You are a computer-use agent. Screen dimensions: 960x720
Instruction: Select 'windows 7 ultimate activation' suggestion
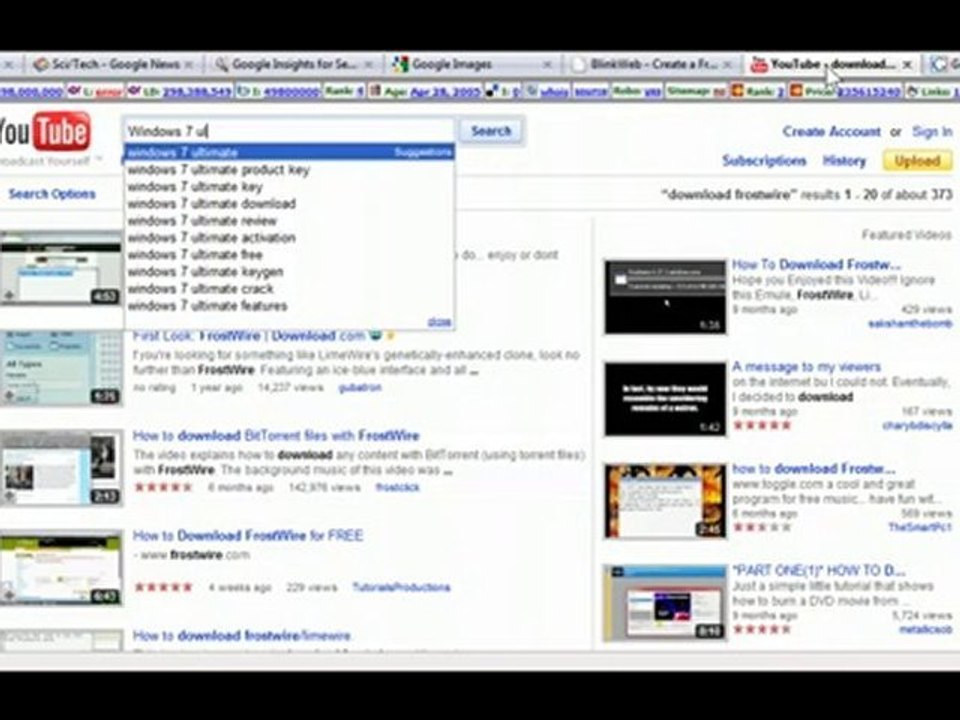(289, 238)
